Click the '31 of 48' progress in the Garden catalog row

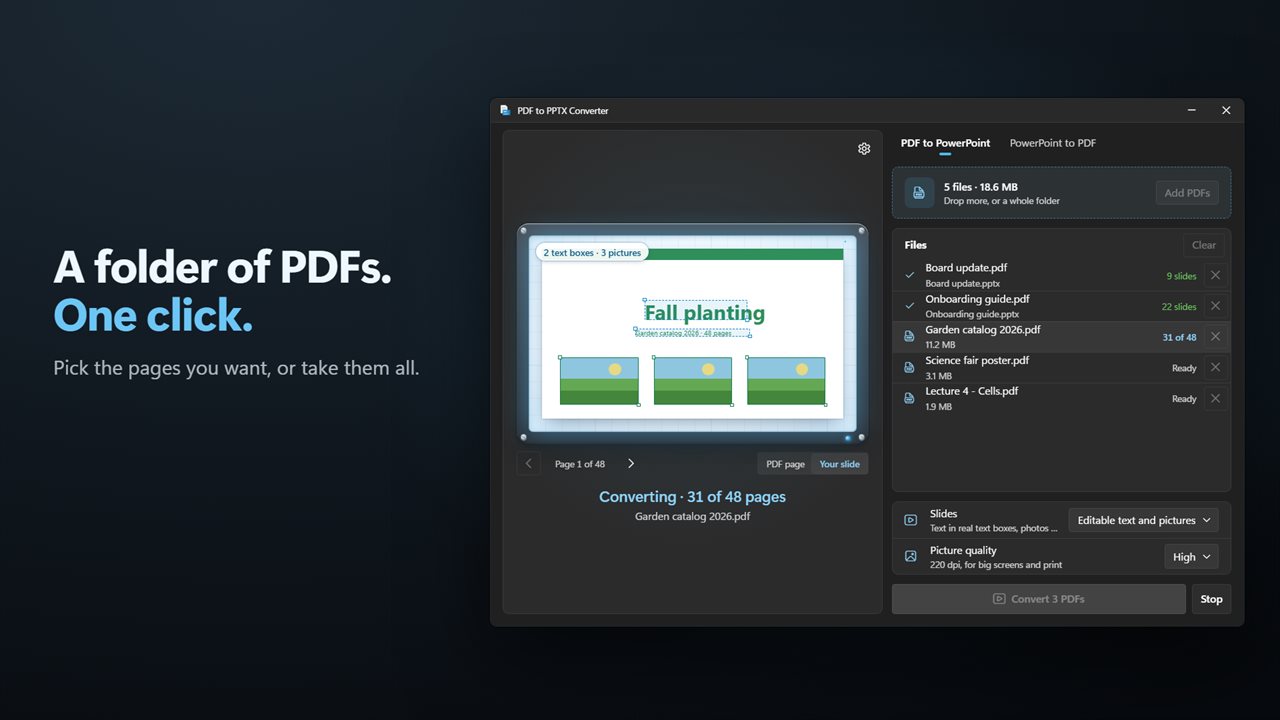tap(1179, 338)
